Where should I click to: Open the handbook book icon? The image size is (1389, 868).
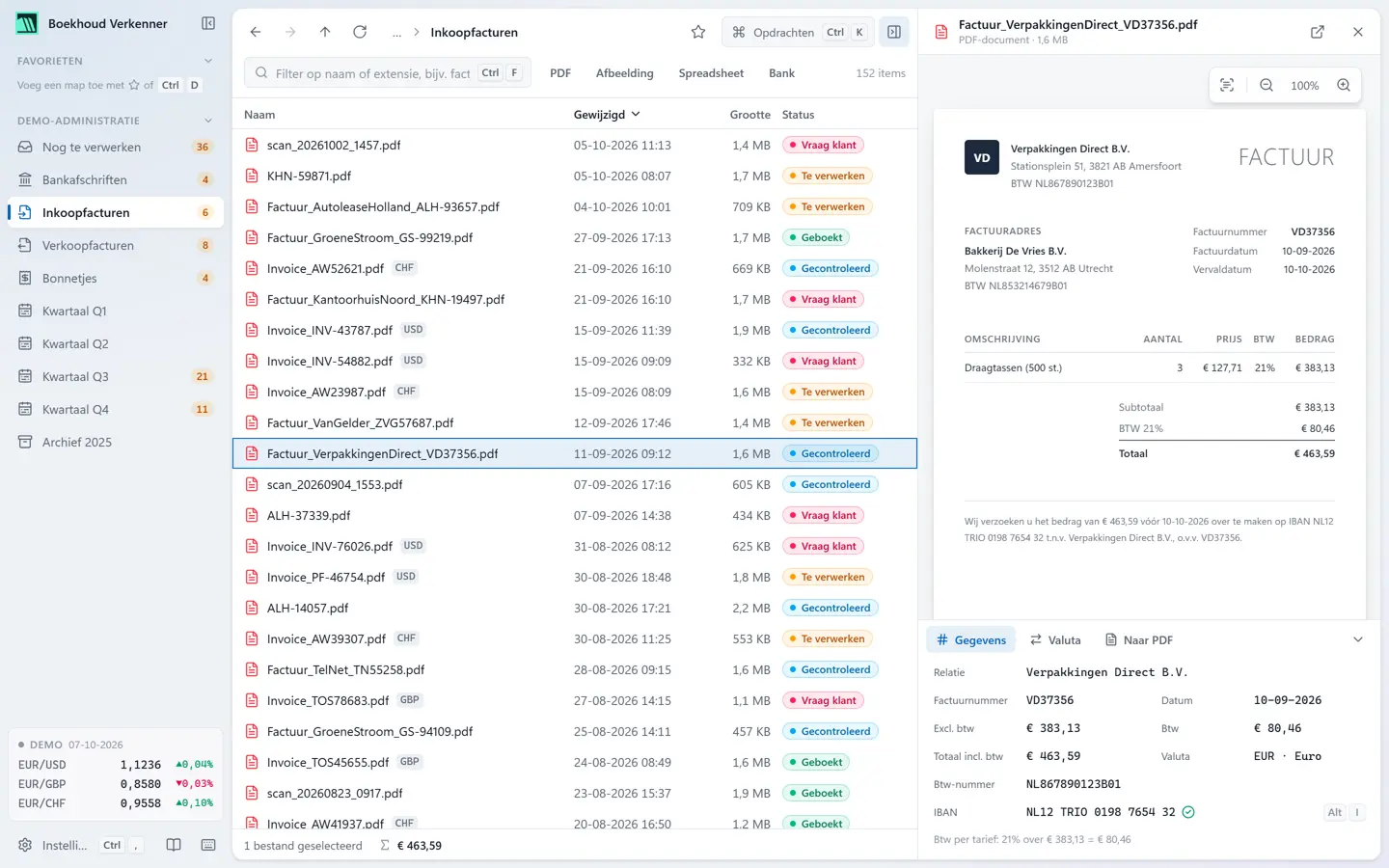[174, 845]
